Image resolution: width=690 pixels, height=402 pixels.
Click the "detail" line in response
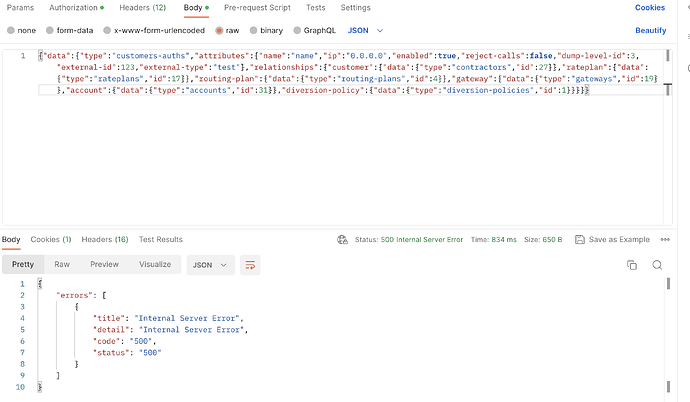[x=170, y=329]
